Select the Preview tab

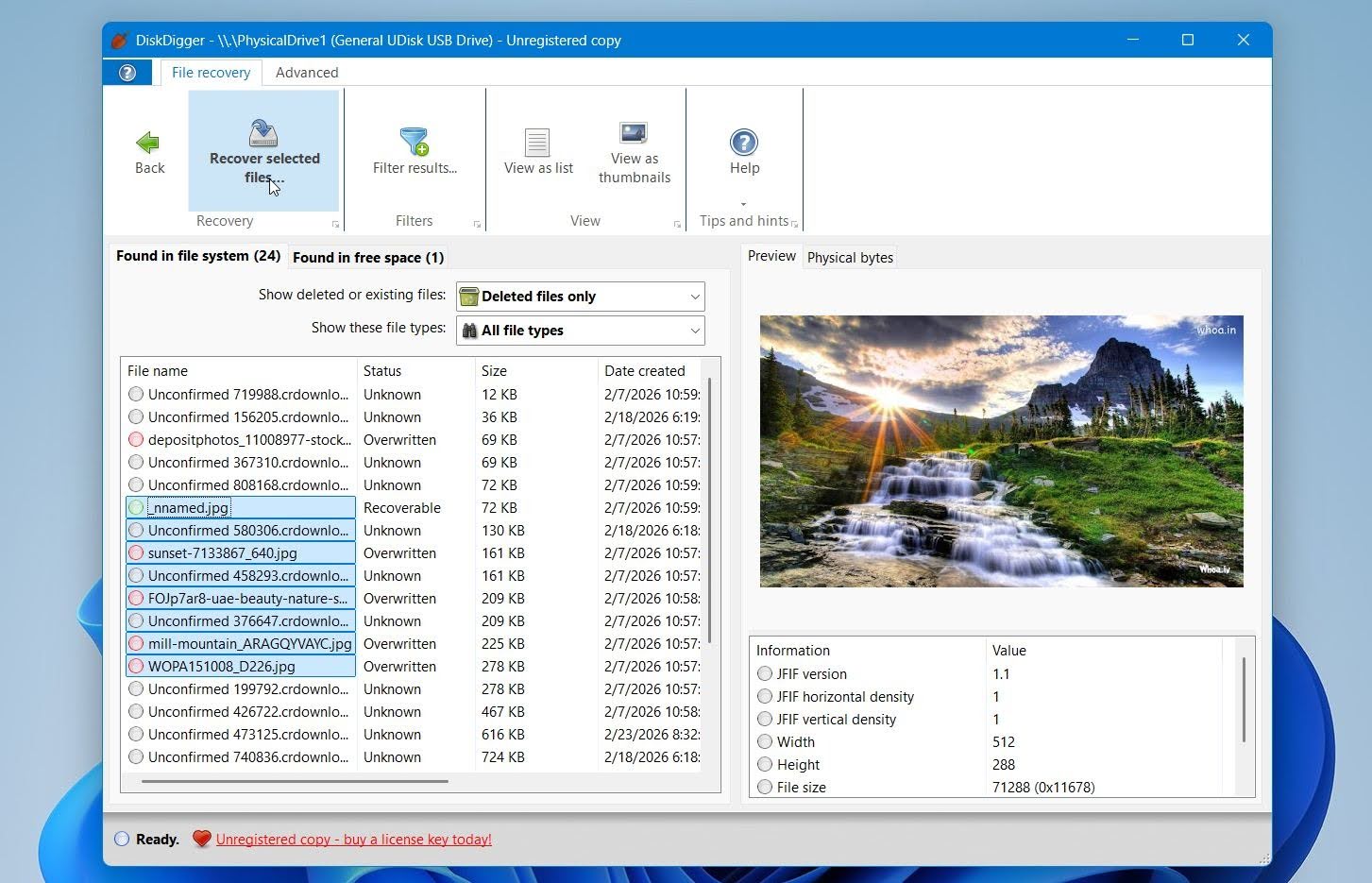(x=771, y=256)
